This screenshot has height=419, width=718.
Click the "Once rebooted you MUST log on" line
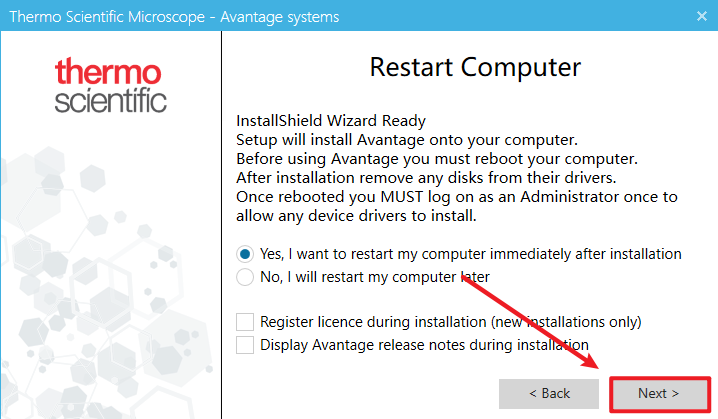click(x=456, y=197)
